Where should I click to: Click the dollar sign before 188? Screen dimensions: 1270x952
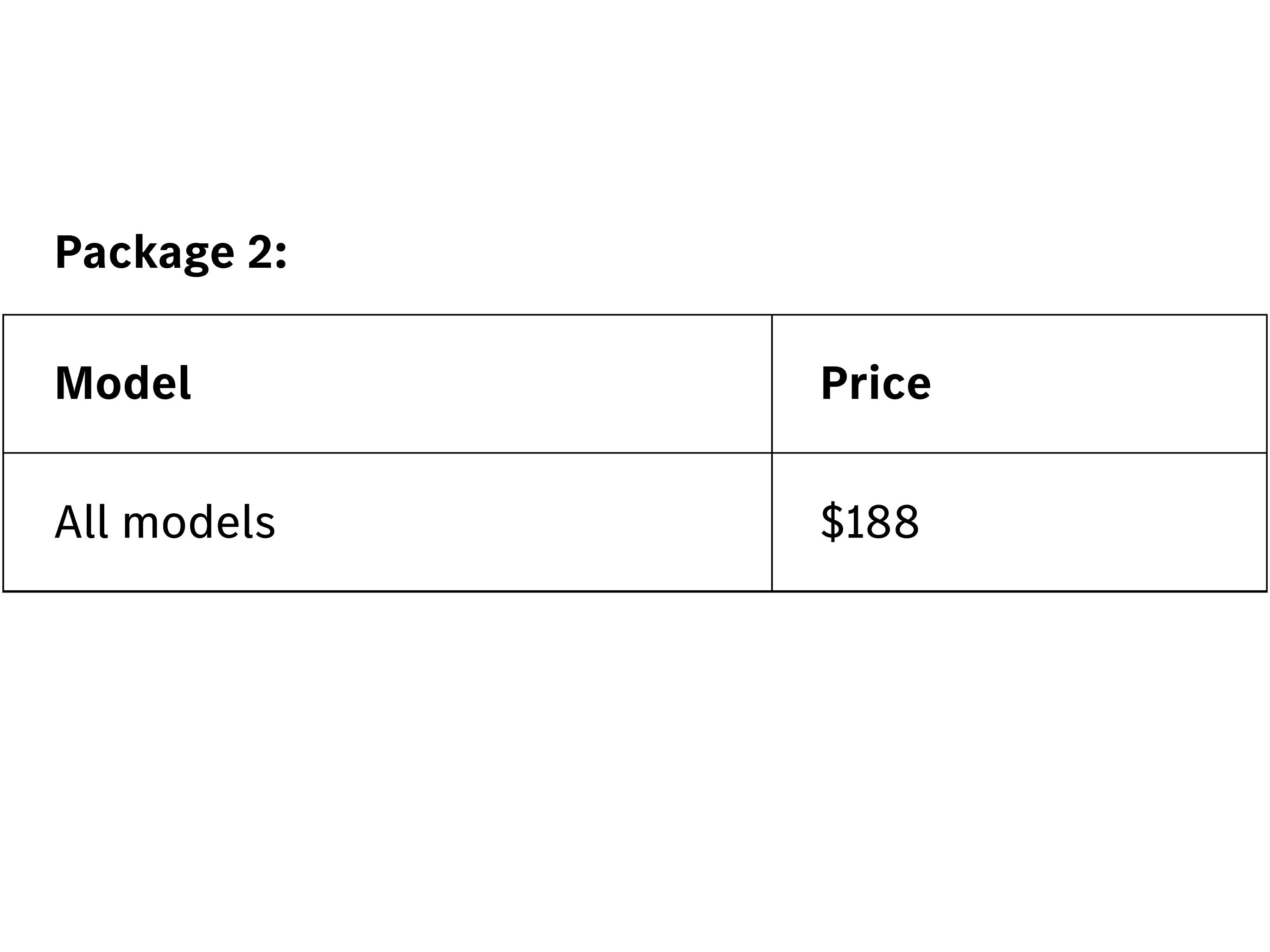(832, 521)
